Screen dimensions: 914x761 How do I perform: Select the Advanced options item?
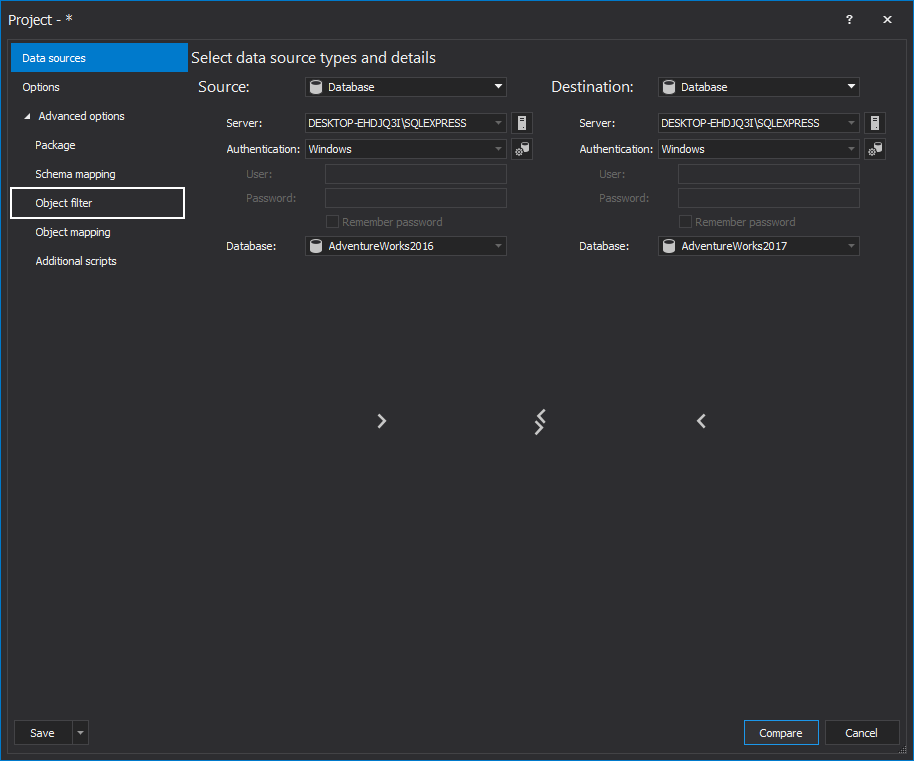(x=82, y=116)
